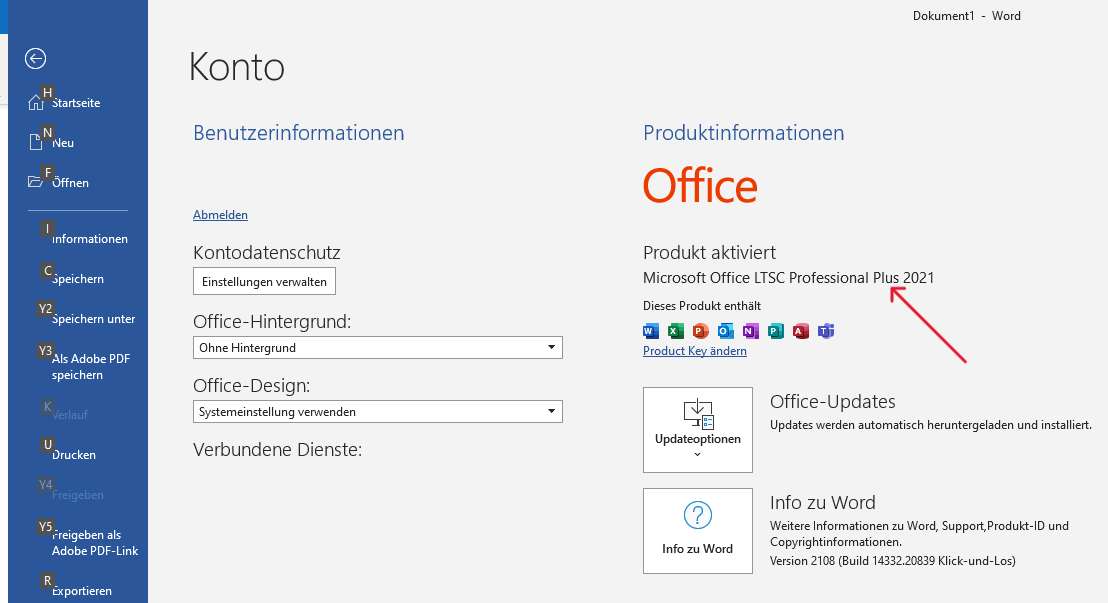Open the Office-Hintergrund dropdown

tap(377, 348)
